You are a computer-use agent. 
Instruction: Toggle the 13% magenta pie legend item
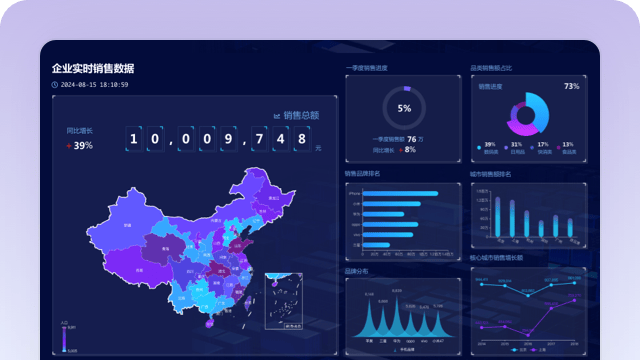(x=567, y=148)
